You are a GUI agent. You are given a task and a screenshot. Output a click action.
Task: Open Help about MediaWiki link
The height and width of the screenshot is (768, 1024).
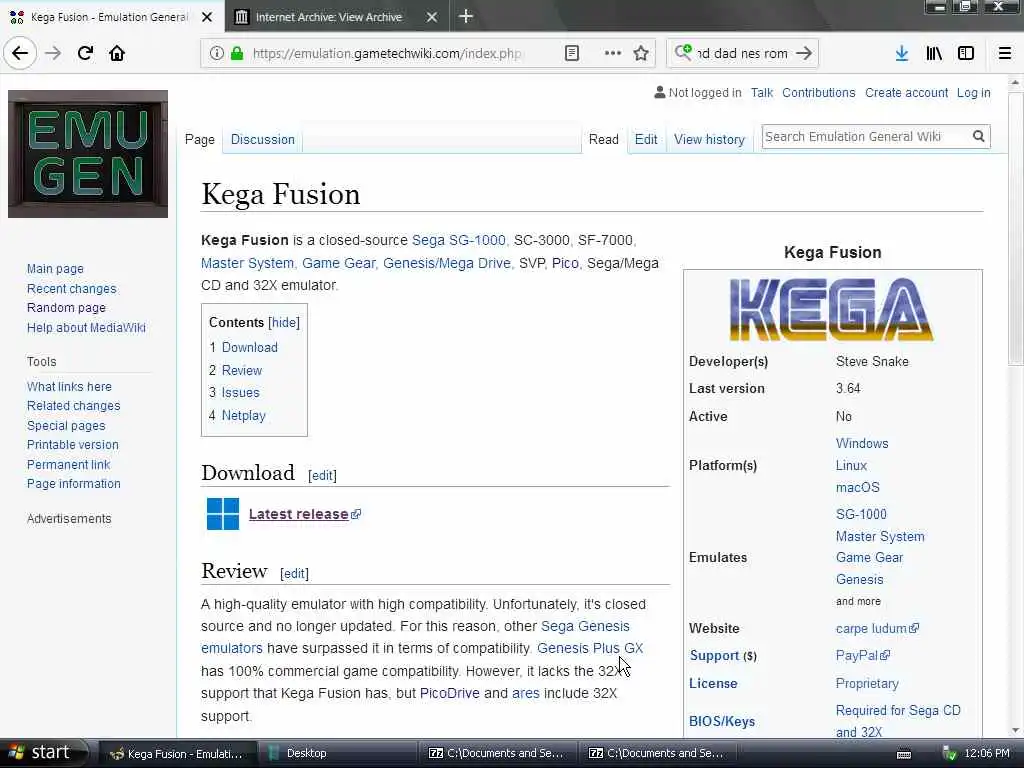click(x=86, y=327)
